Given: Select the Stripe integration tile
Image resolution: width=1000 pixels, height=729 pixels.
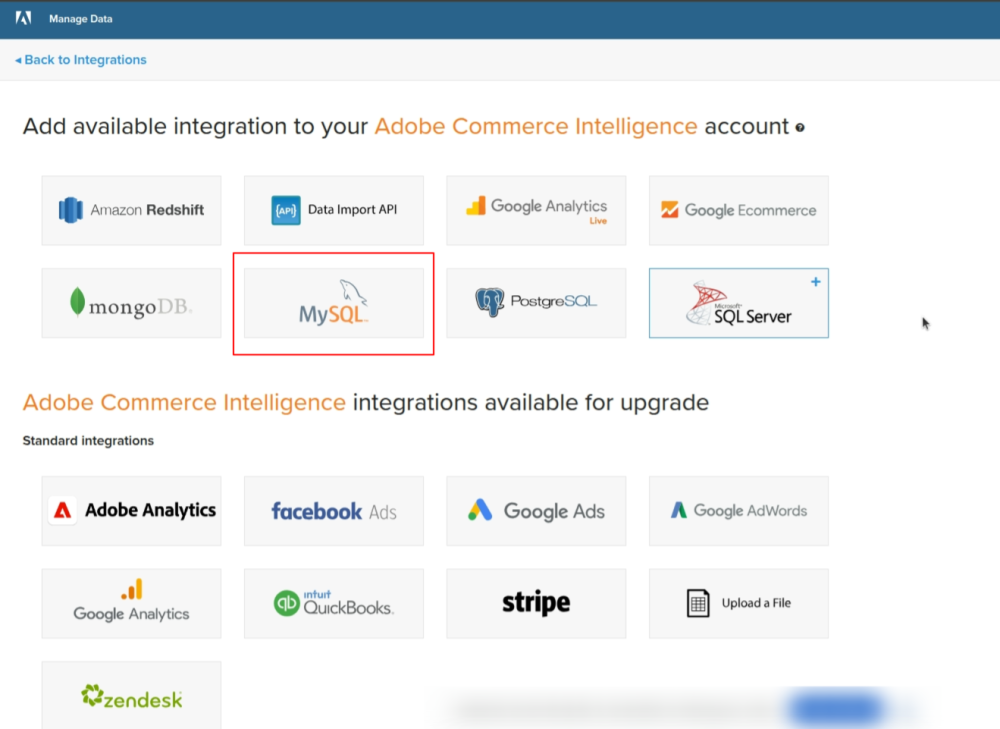Looking at the screenshot, I should click(536, 603).
